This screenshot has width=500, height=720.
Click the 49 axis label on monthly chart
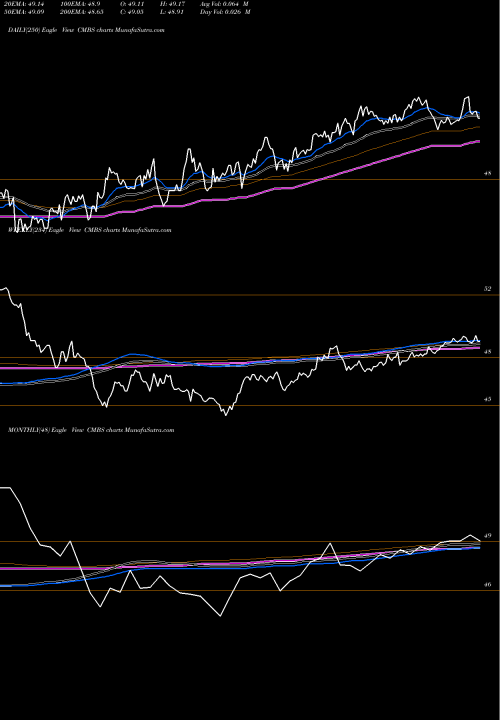[488, 535]
